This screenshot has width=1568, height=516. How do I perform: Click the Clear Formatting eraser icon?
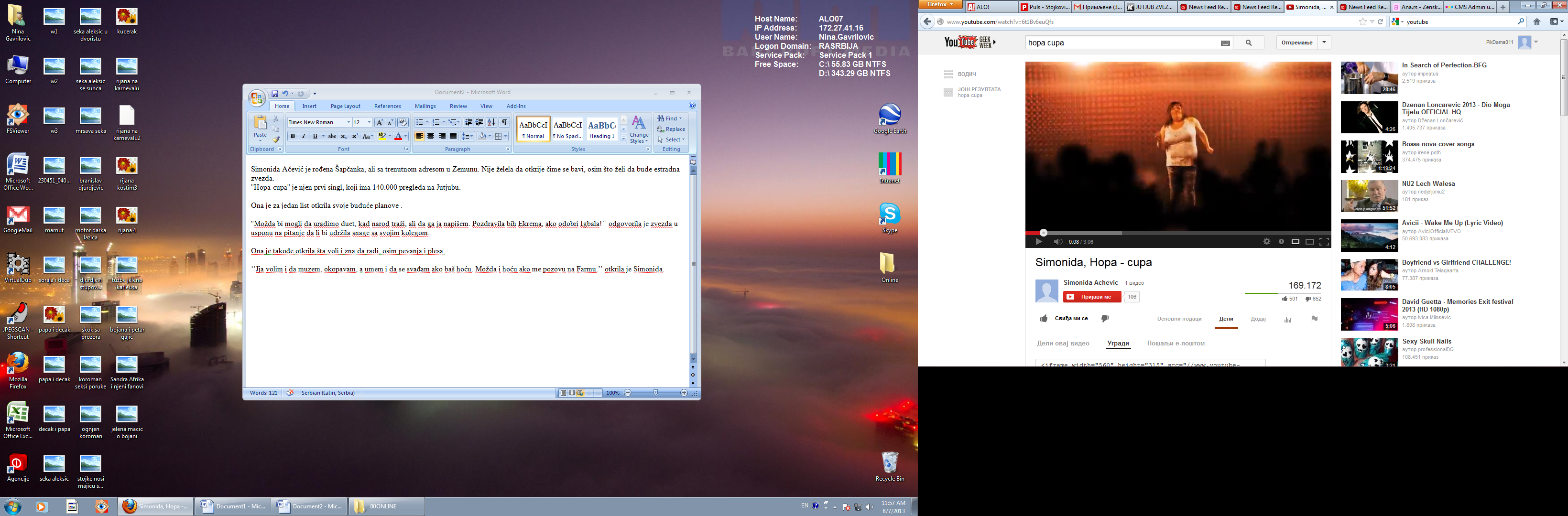(x=403, y=122)
